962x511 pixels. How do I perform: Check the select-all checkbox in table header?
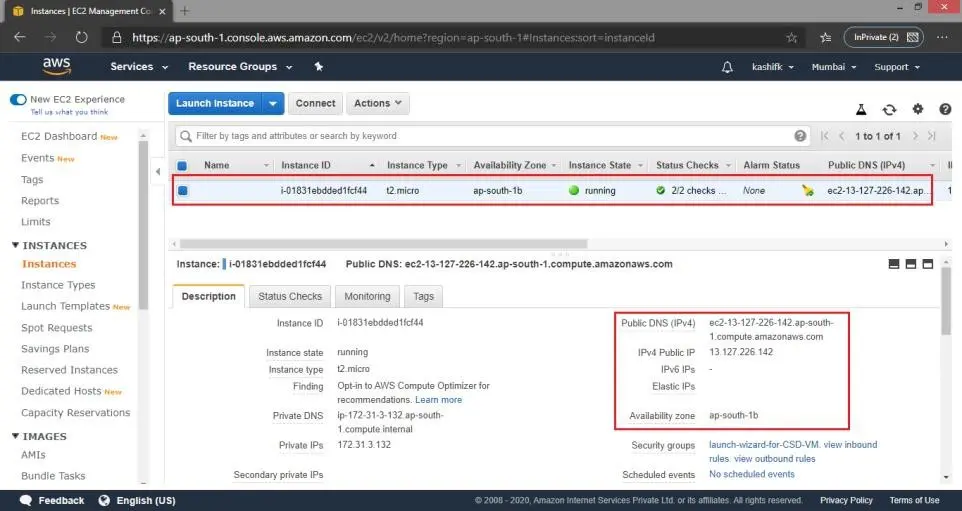(182, 166)
